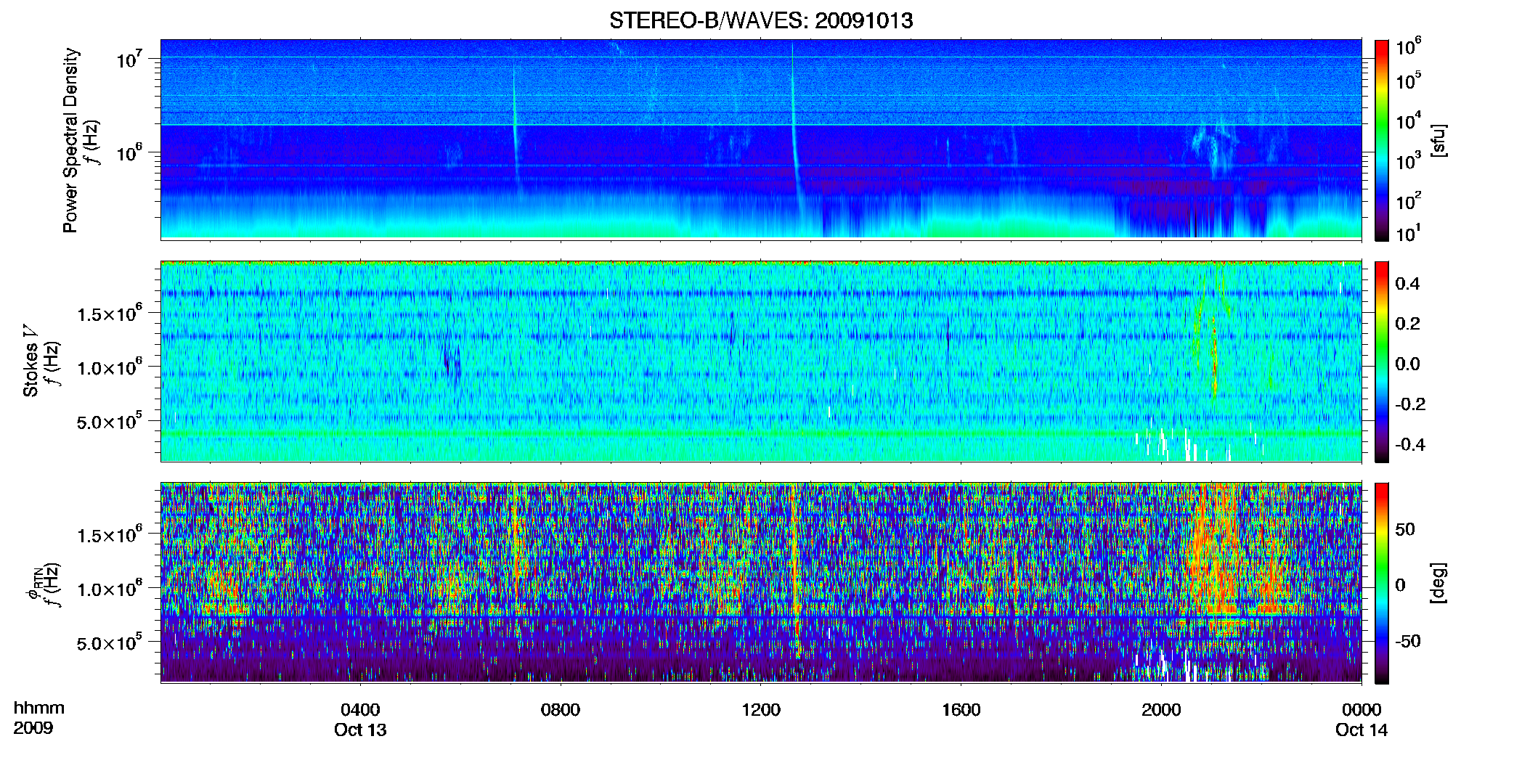This screenshot has width=1522, height=784.
Task: Click the power spectral density spectrogram panel
Action: click(x=761, y=139)
